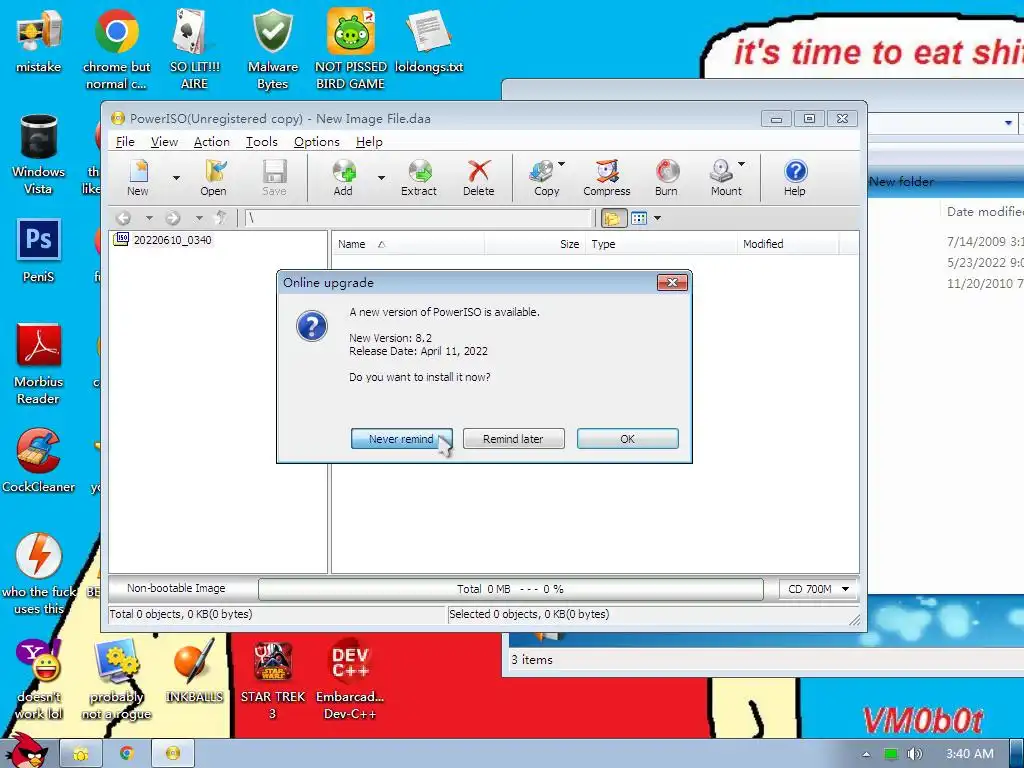Click the Remind later button
Screen dimensions: 1024x768
coord(513,439)
